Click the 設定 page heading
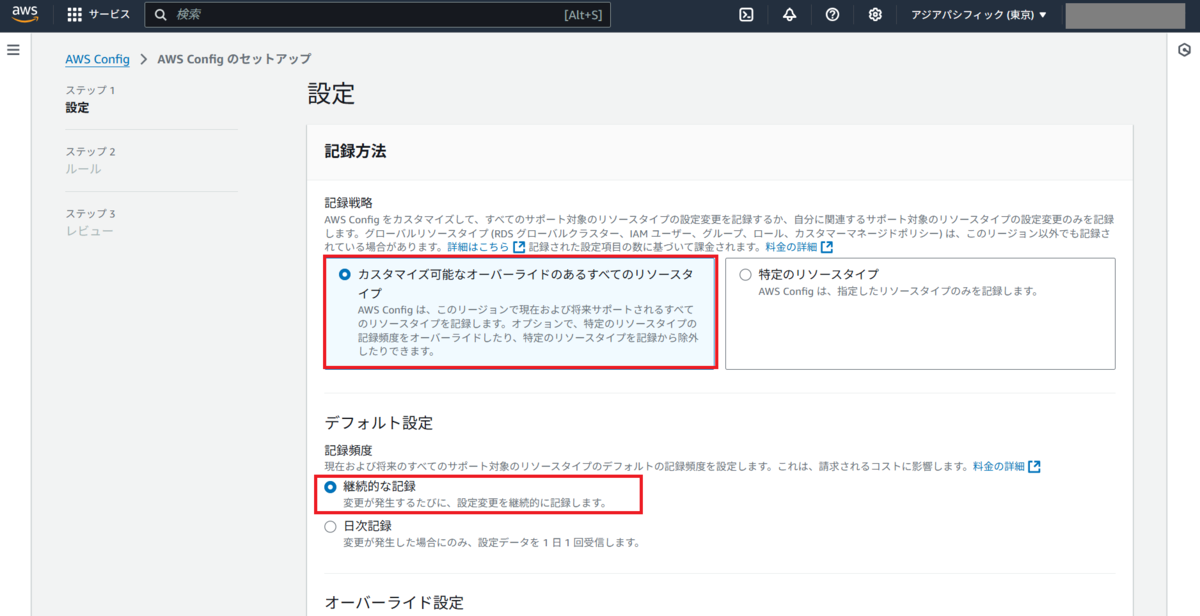The height and width of the screenshot is (616, 1200). (x=331, y=94)
